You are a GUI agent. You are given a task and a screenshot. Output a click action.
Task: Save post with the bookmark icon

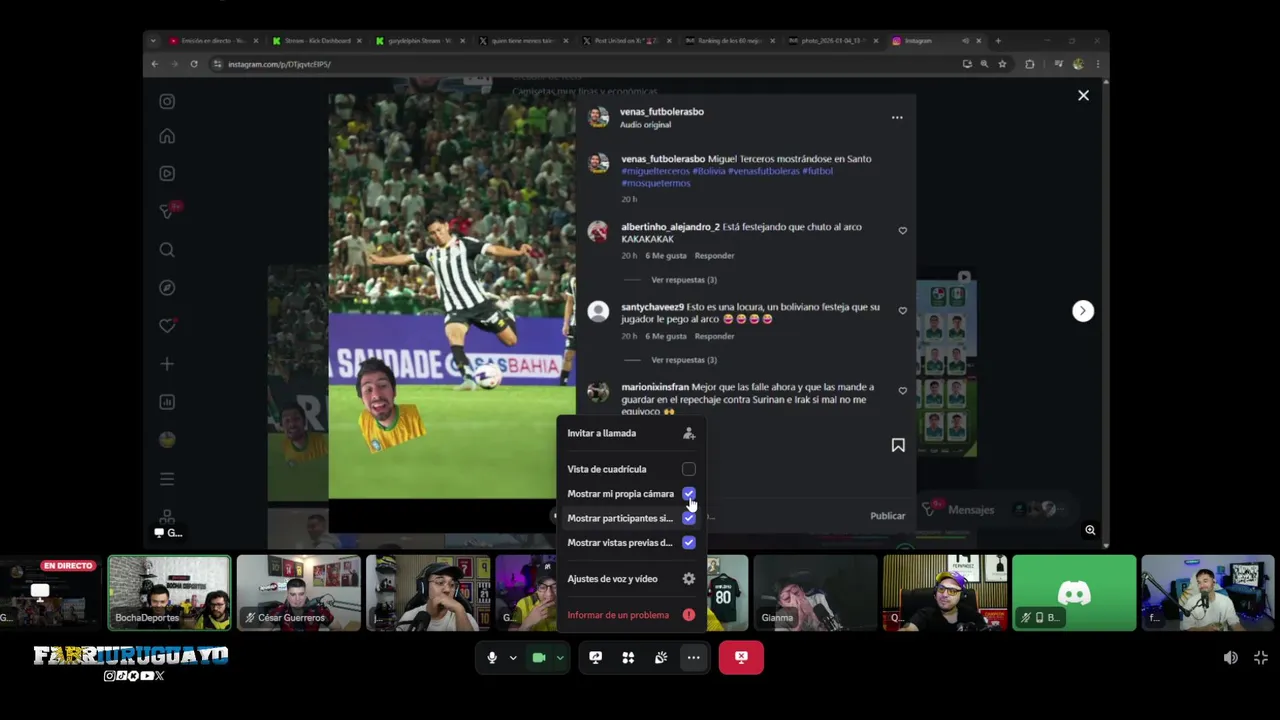pyautogui.click(x=898, y=445)
